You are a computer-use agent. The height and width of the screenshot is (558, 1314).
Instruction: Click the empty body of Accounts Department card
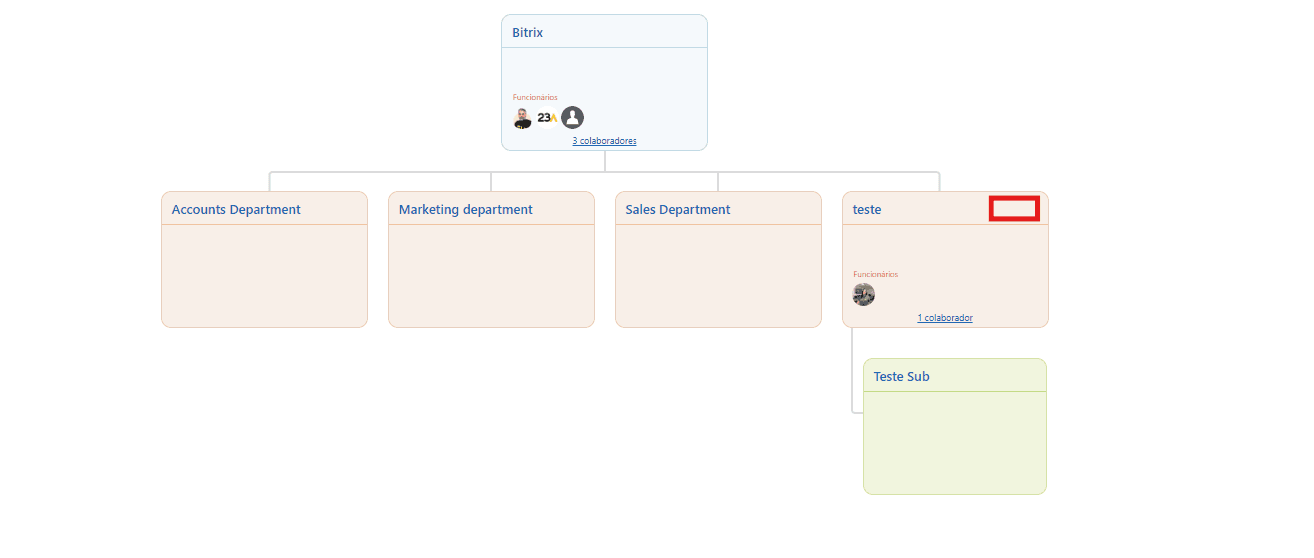tap(264, 275)
